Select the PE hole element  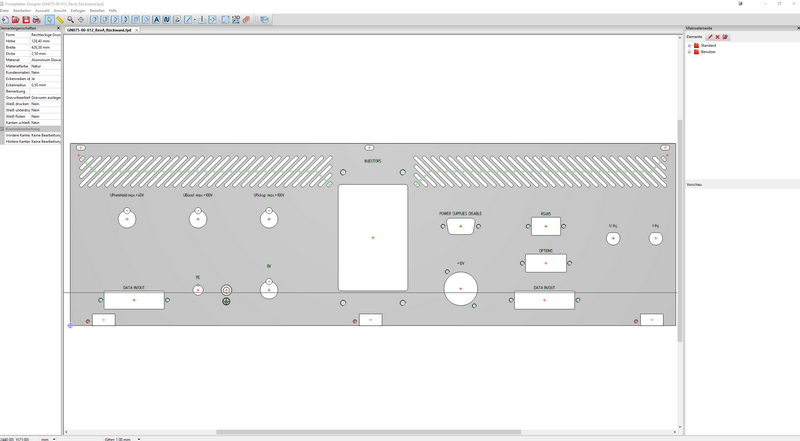198,290
